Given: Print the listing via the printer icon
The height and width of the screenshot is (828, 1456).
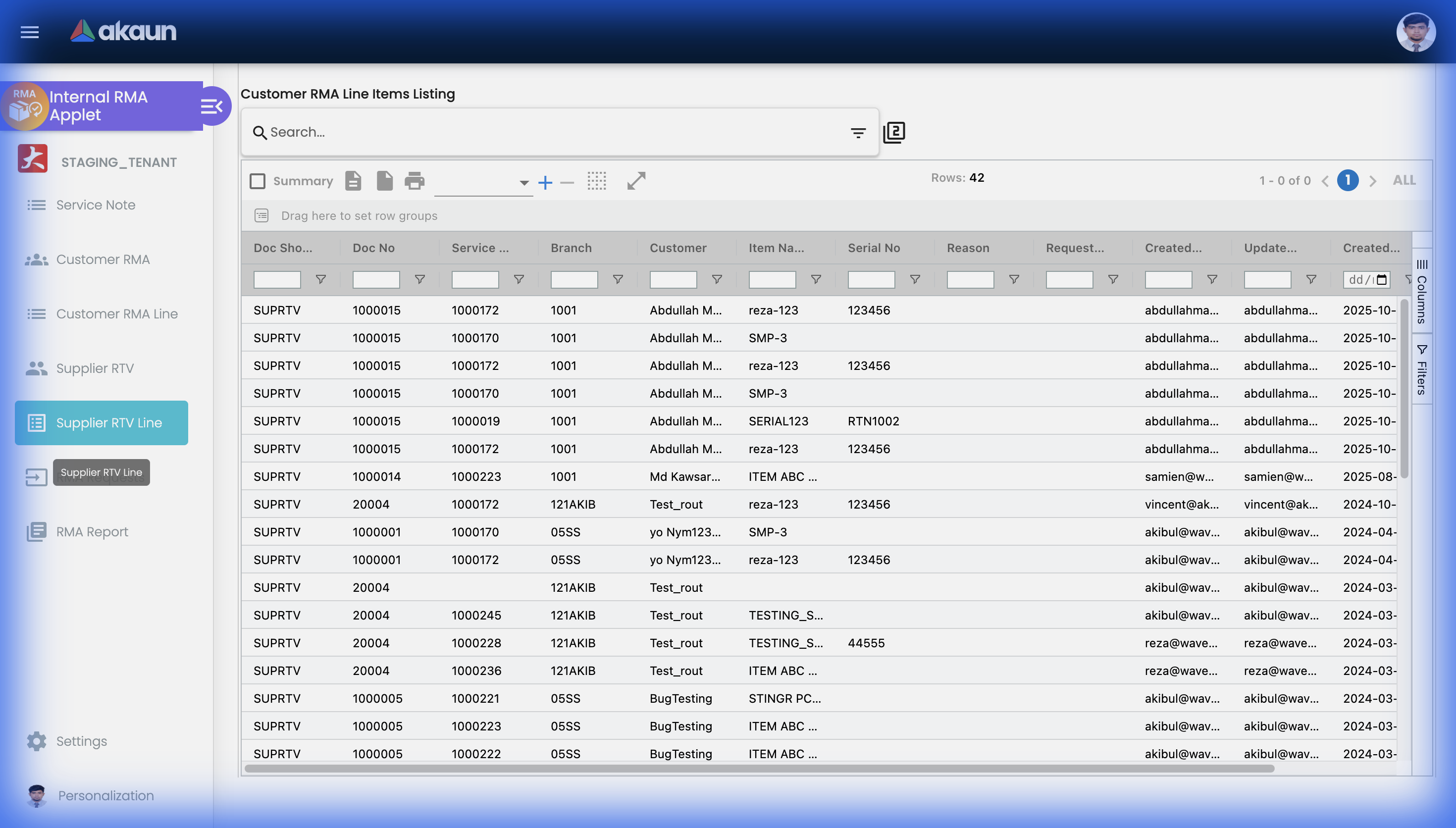Looking at the screenshot, I should click(x=415, y=181).
